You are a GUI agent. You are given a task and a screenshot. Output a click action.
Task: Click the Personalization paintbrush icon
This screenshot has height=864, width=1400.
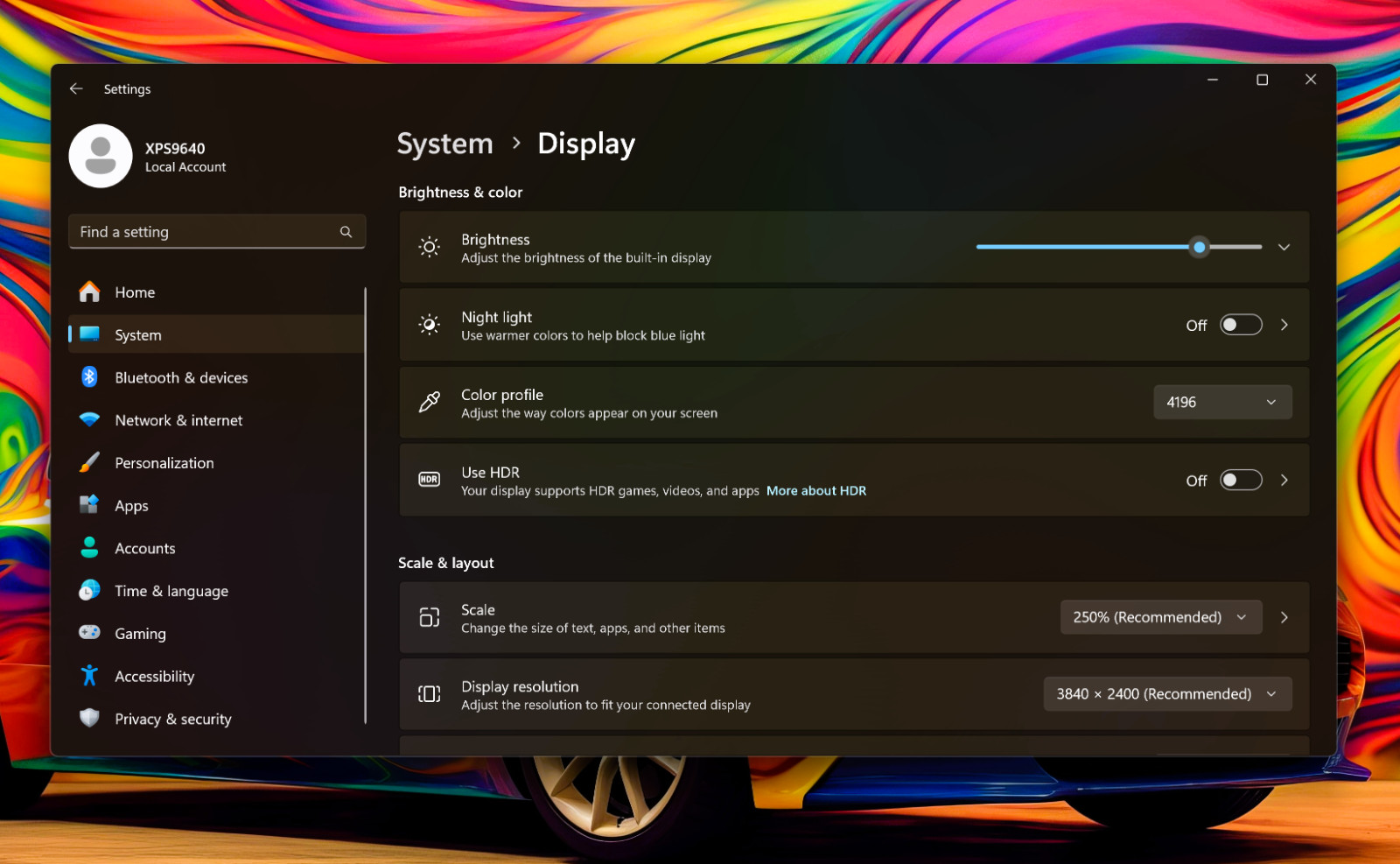89,462
